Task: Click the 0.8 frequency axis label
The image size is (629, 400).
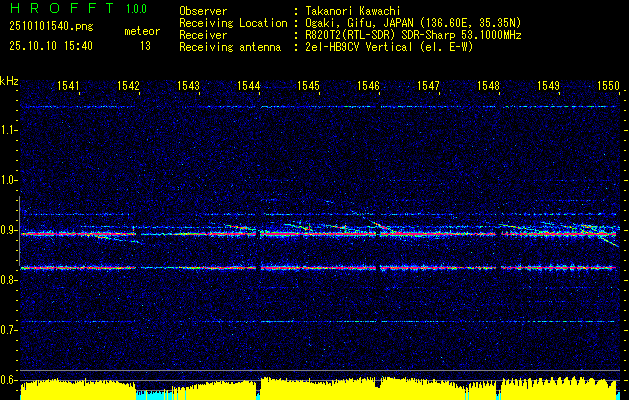Action: (8, 280)
